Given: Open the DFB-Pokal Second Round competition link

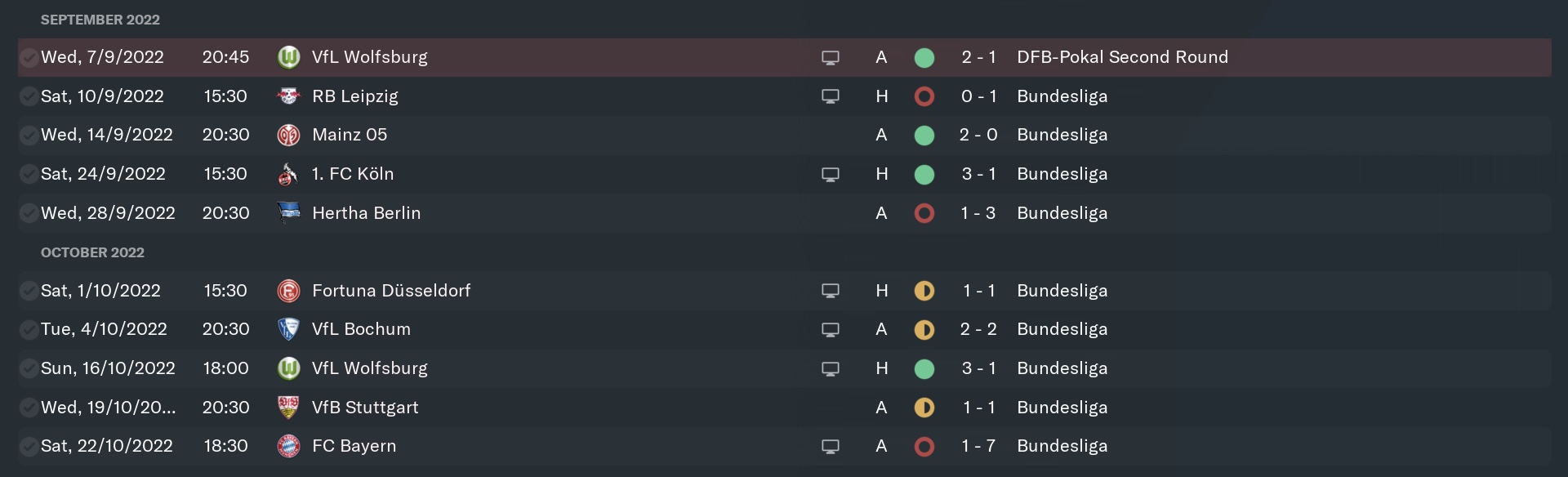Looking at the screenshot, I should pos(1122,57).
